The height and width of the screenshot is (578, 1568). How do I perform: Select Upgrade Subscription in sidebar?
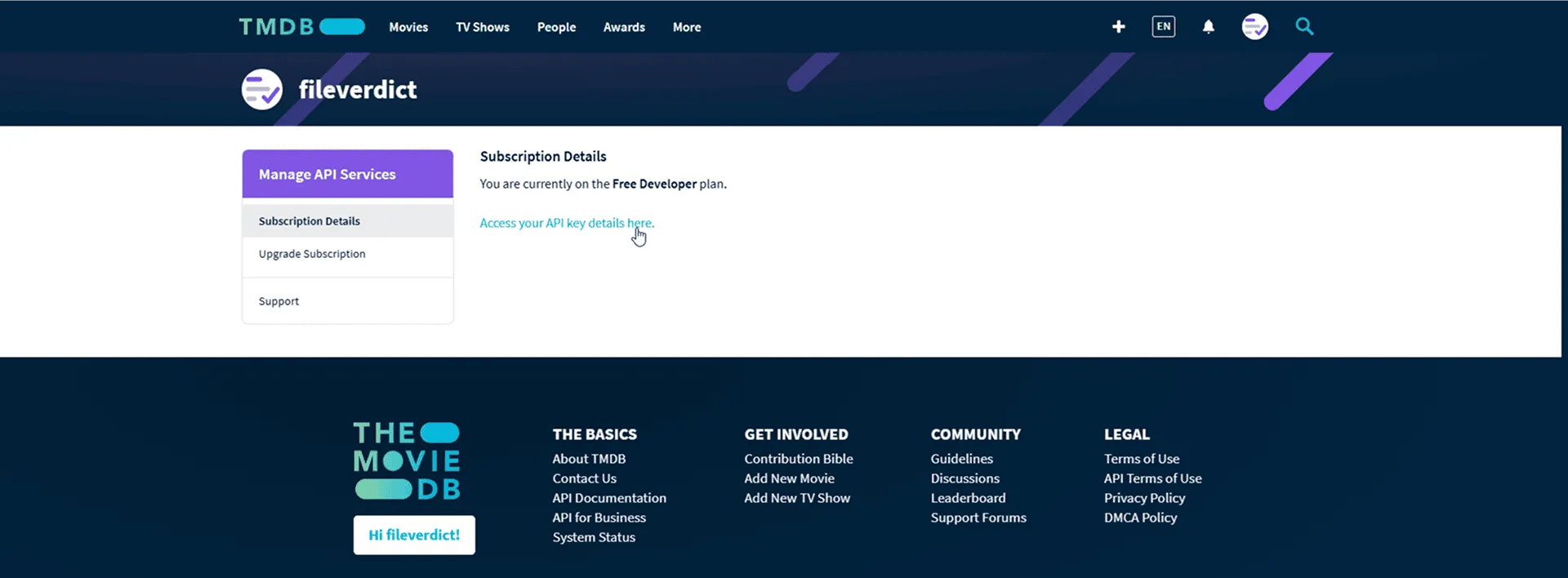348,254
